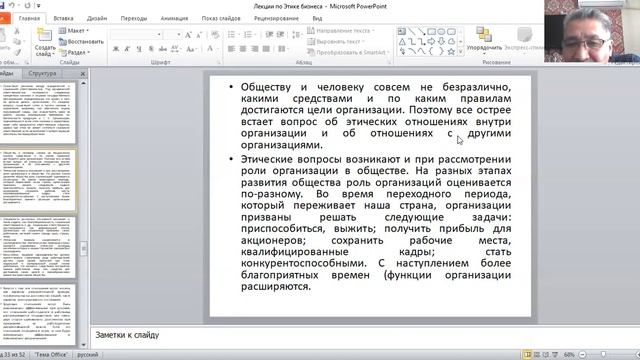Click the Undo arrow in quick access toolbar
640x360 pixels.
tap(11, 6)
